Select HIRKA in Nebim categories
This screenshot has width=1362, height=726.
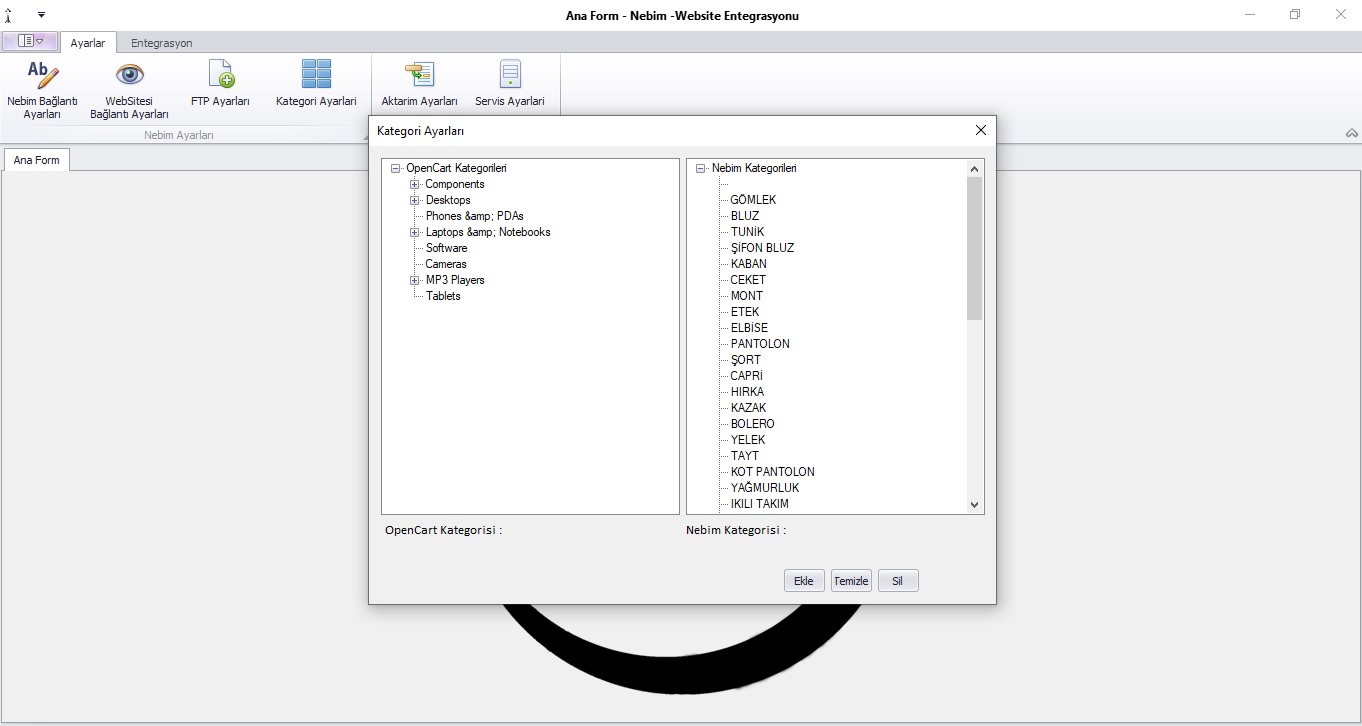coord(747,392)
